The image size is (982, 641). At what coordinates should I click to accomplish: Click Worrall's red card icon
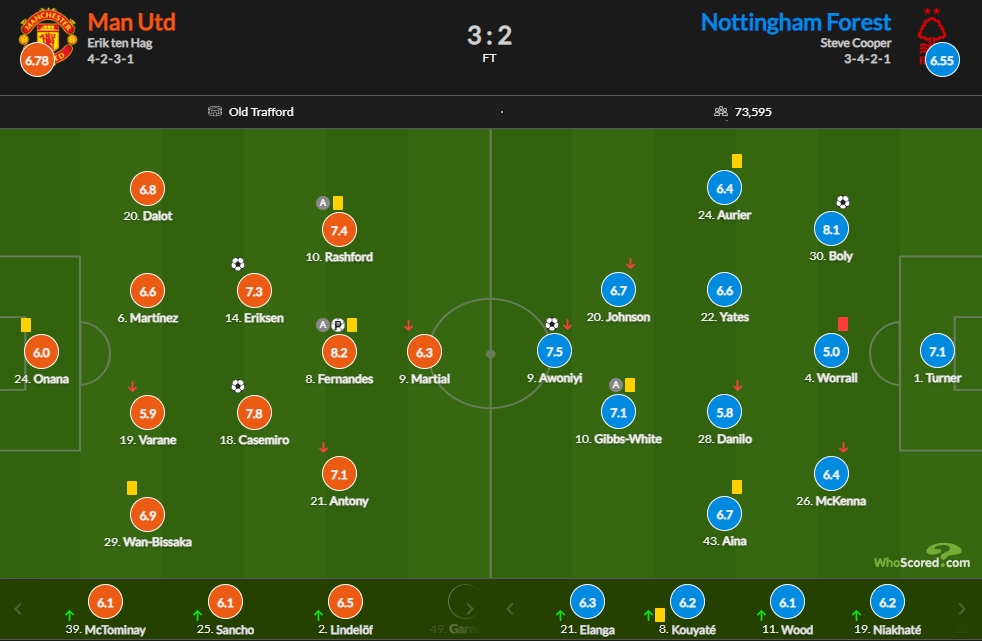[843, 324]
